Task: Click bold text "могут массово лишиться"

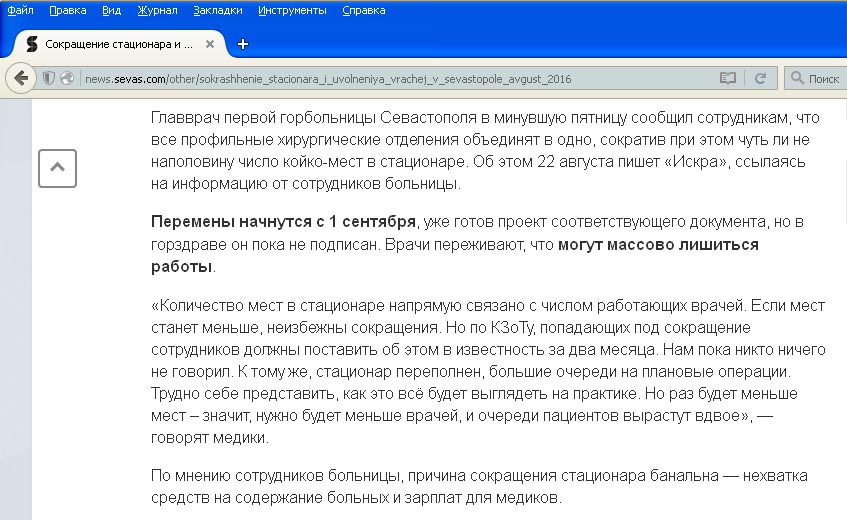Action: (x=658, y=245)
